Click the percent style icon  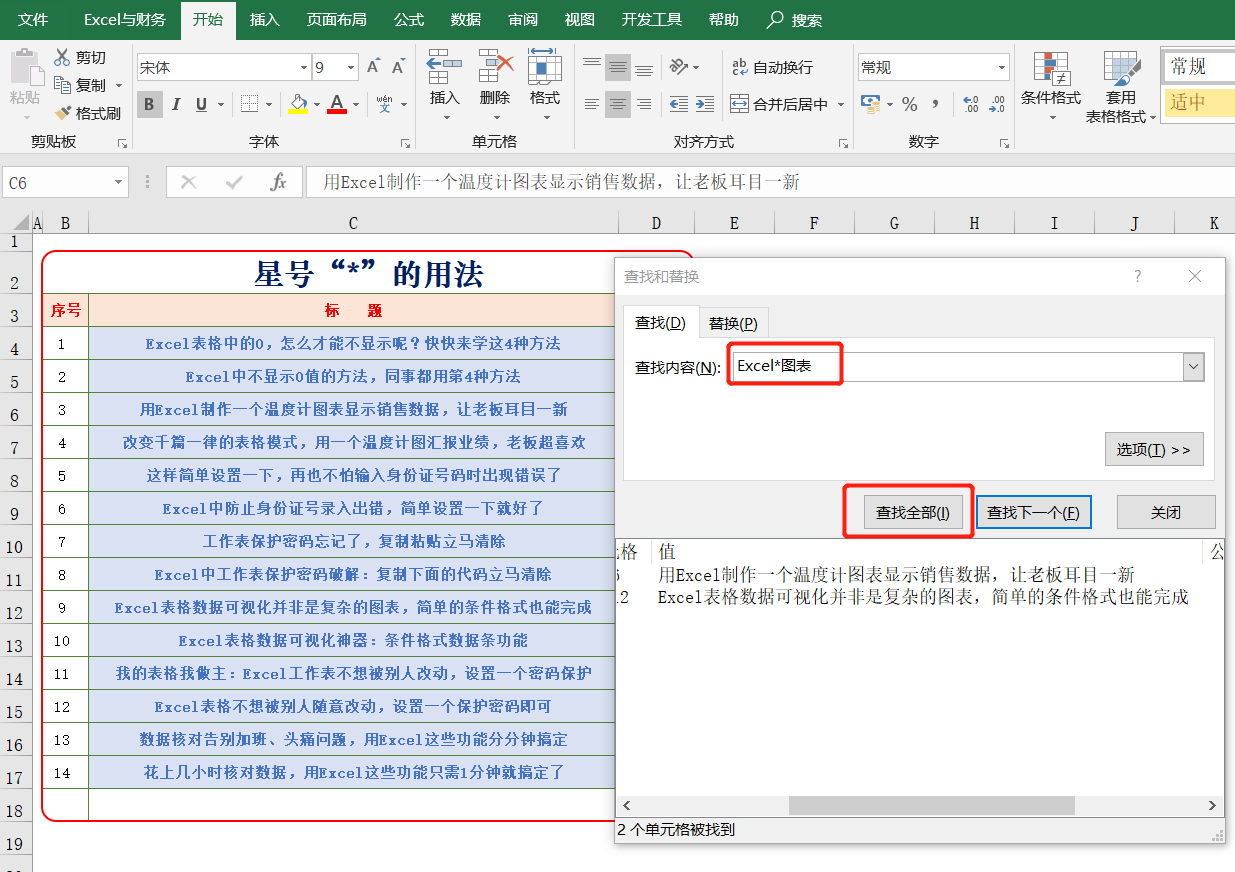[909, 104]
